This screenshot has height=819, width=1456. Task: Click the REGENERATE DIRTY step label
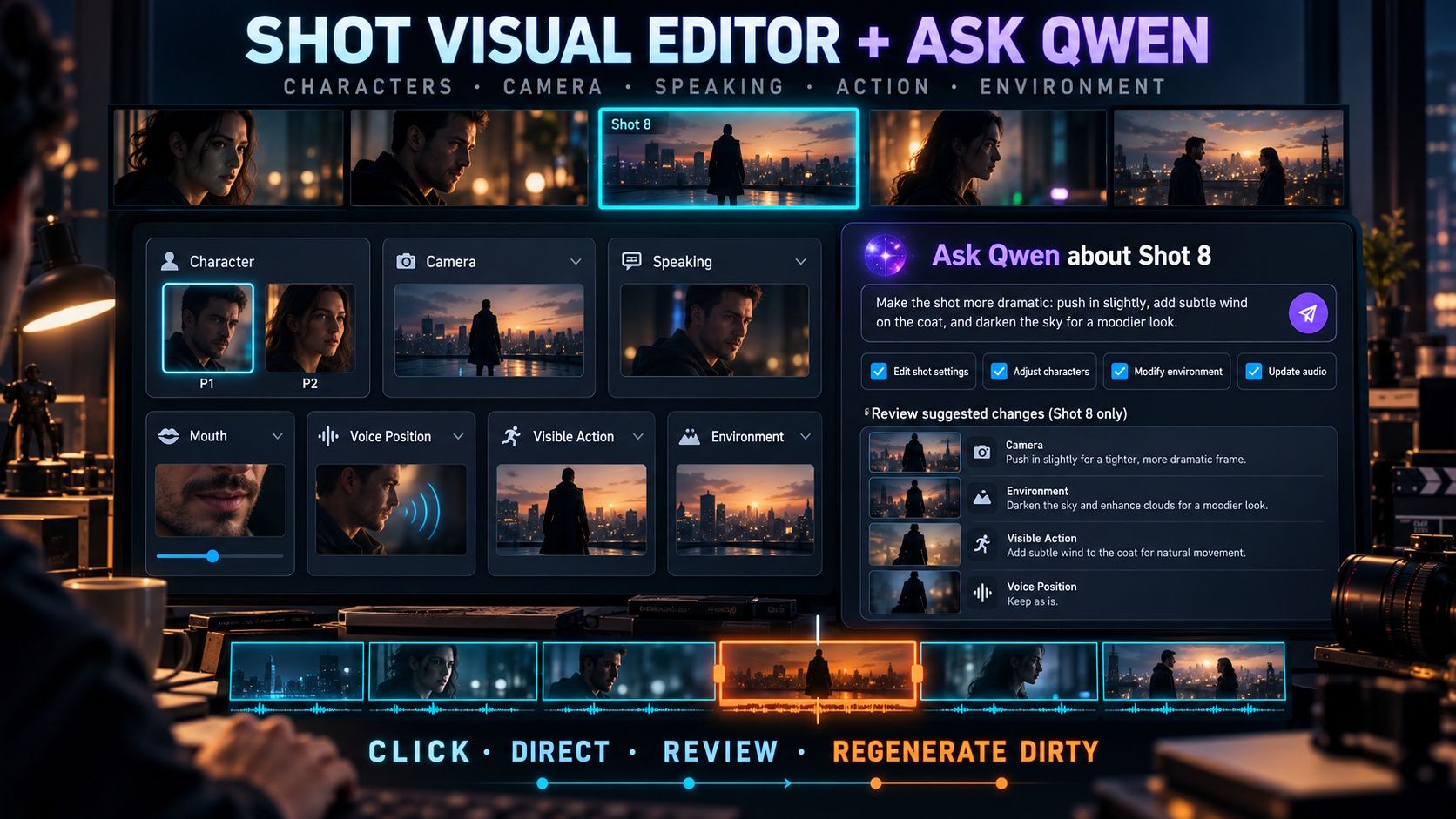click(966, 752)
